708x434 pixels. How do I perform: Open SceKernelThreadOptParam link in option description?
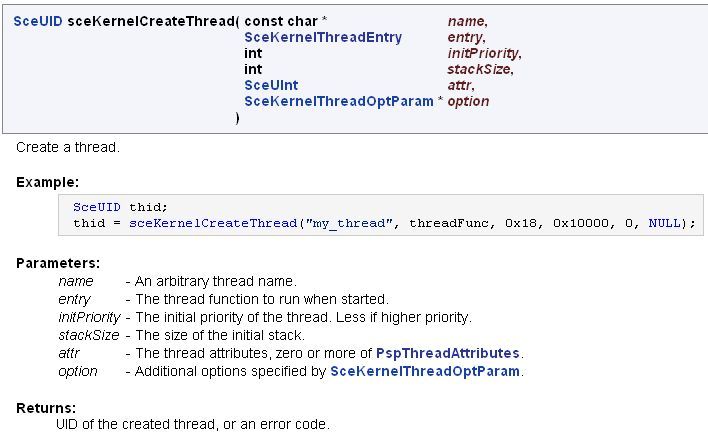[x=425, y=371]
